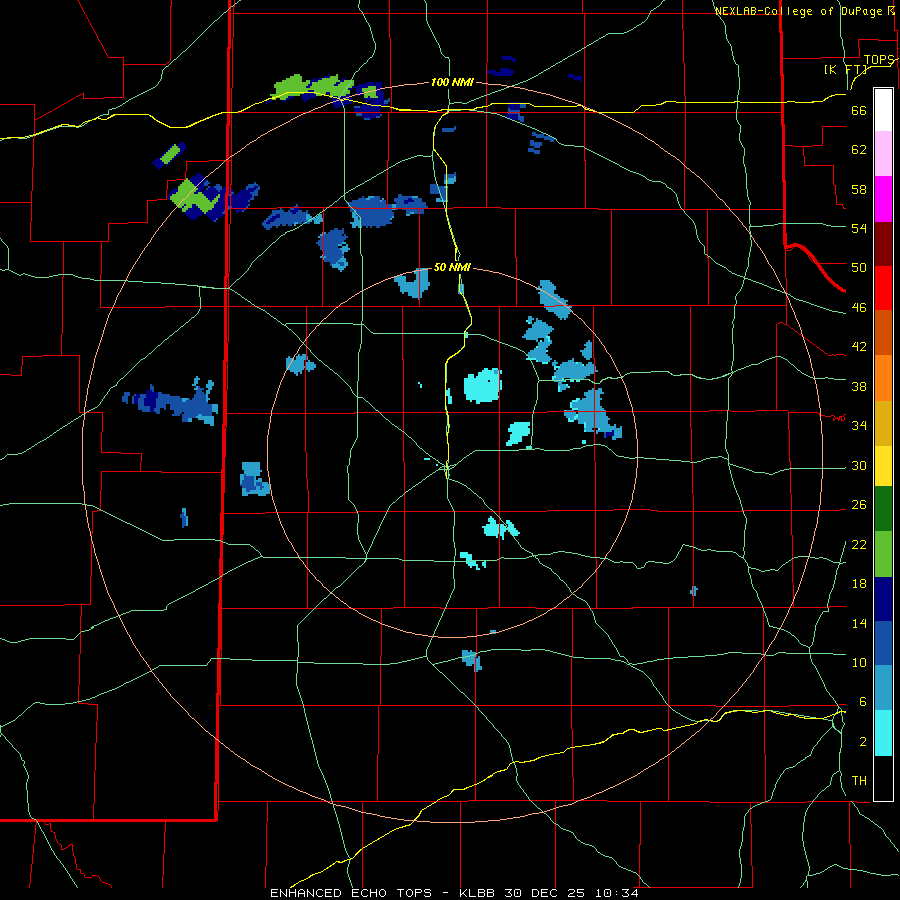The height and width of the screenshot is (900, 900).
Task: Click the [K FT] units label
Action: pos(846,69)
